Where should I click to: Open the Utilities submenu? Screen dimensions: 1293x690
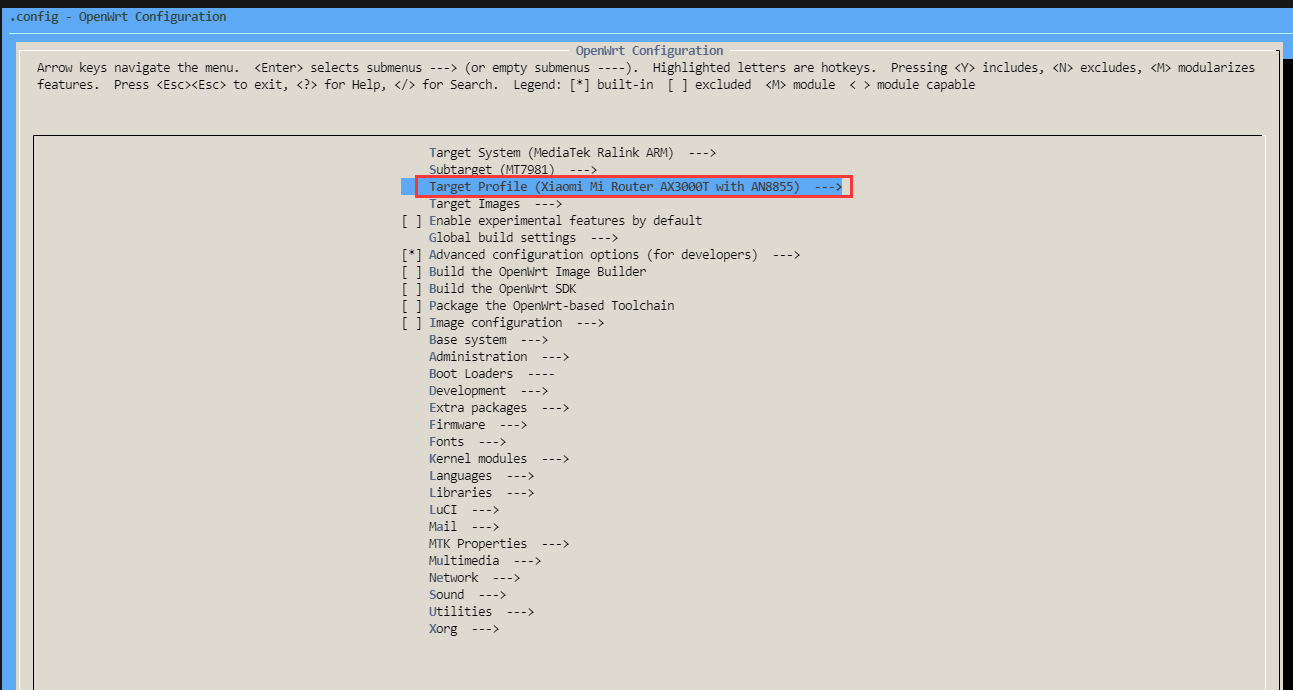[x=481, y=612]
